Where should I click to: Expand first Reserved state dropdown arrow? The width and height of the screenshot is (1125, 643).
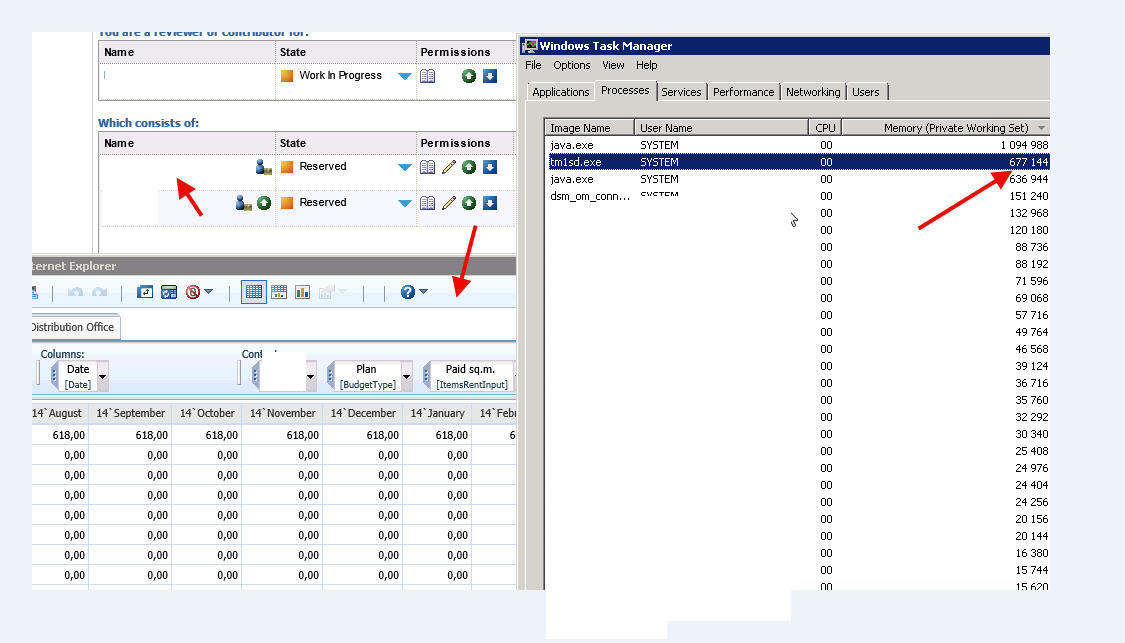point(405,167)
